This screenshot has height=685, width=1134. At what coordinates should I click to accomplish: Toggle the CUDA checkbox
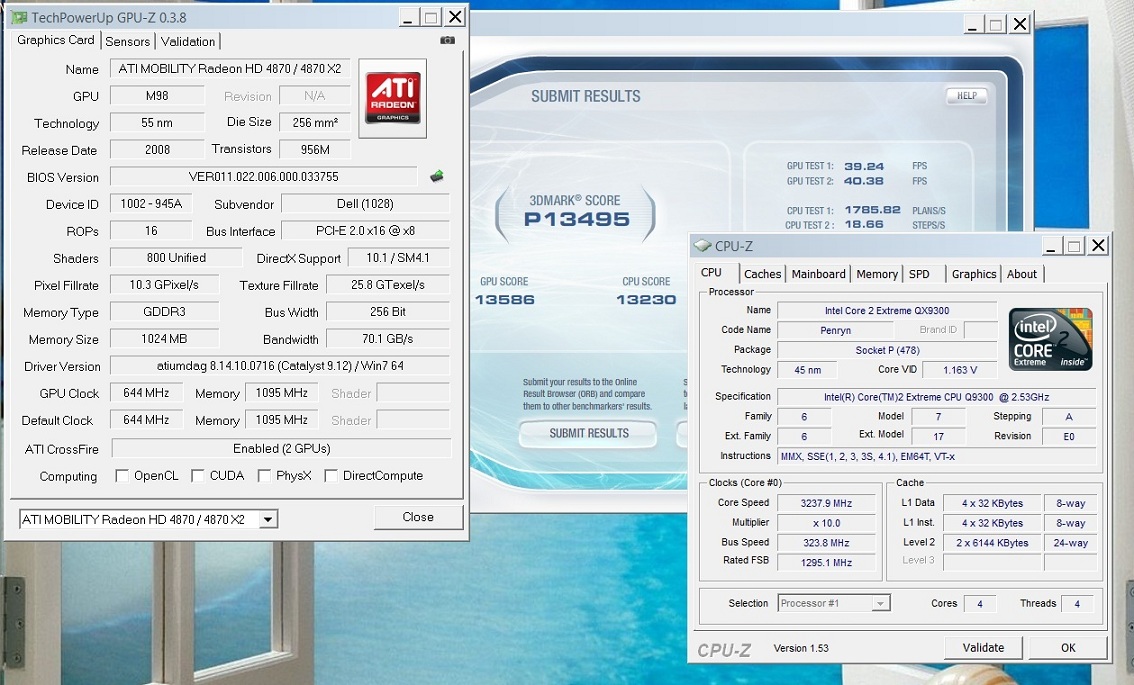[198, 476]
